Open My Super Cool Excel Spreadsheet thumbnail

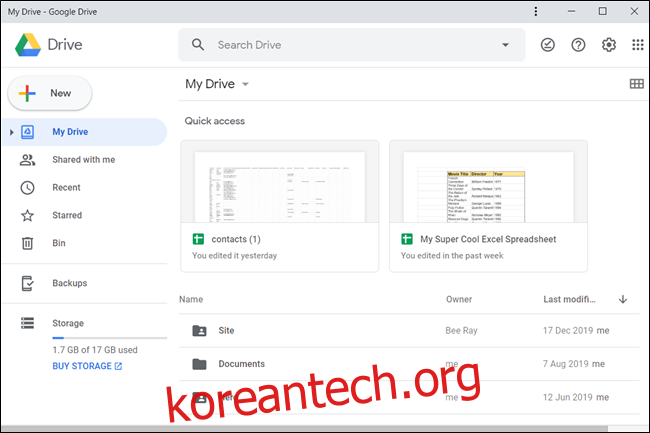pos(488,182)
